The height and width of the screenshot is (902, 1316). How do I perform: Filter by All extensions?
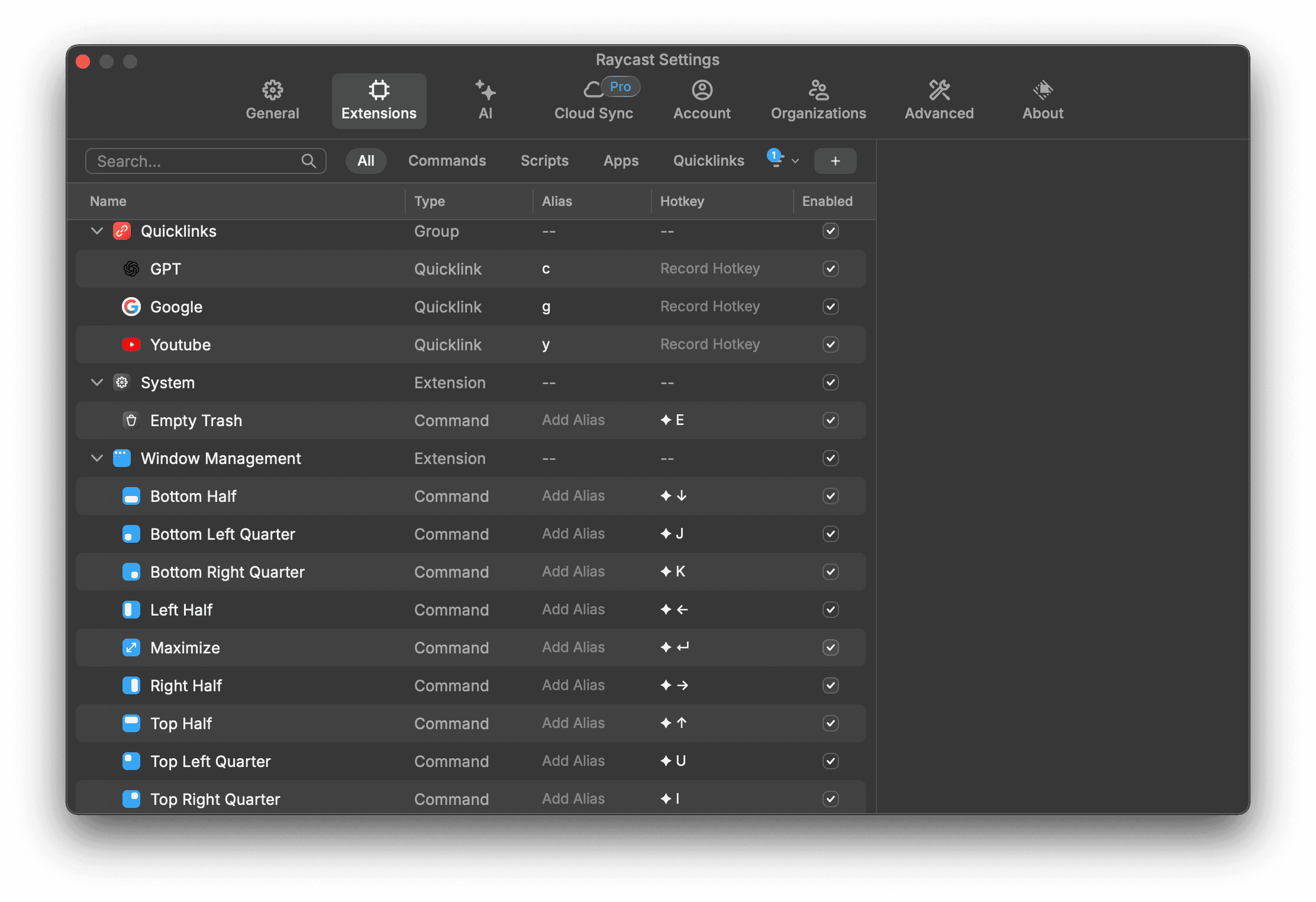click(x=366, y=161)
